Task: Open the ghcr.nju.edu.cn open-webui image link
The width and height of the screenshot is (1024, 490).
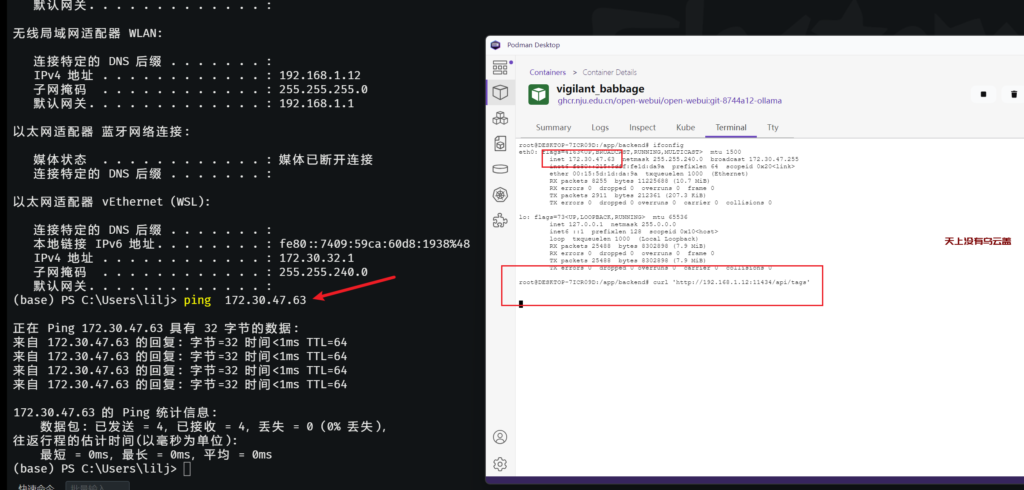Action: [x=669, y=101]
